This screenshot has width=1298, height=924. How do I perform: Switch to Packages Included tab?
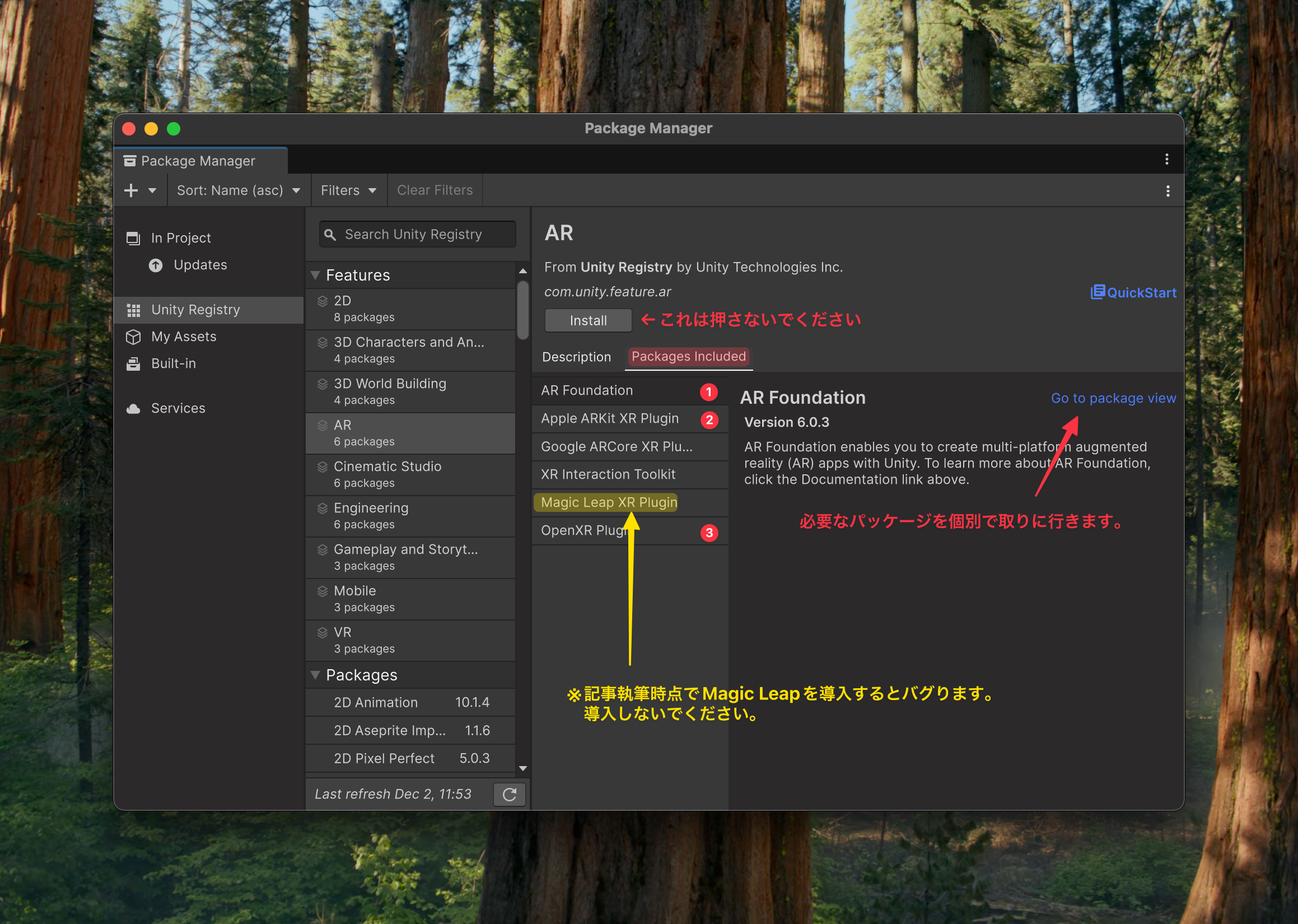click(x=688, y=357)
